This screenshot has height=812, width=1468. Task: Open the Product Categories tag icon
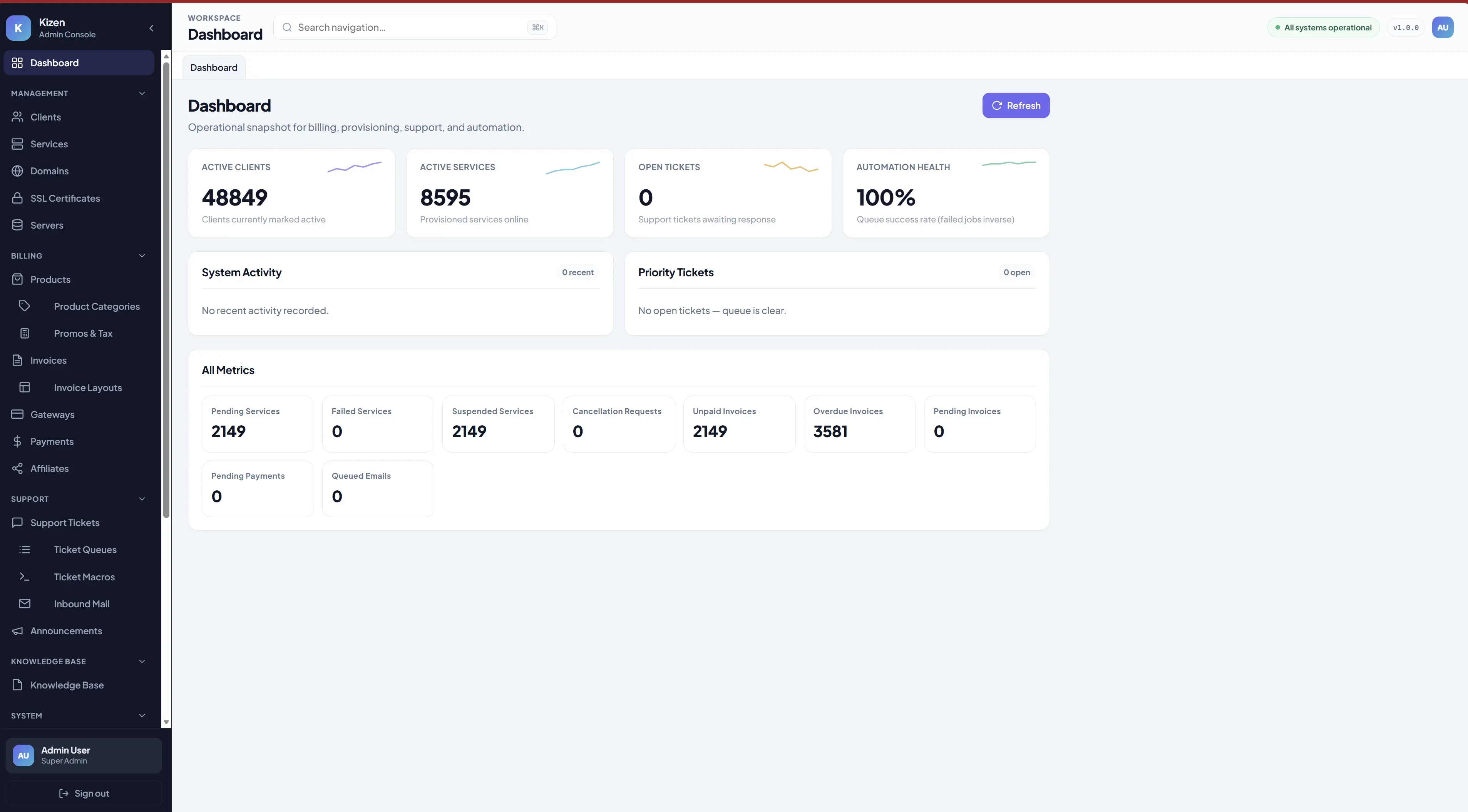click(x=25, y=306)
